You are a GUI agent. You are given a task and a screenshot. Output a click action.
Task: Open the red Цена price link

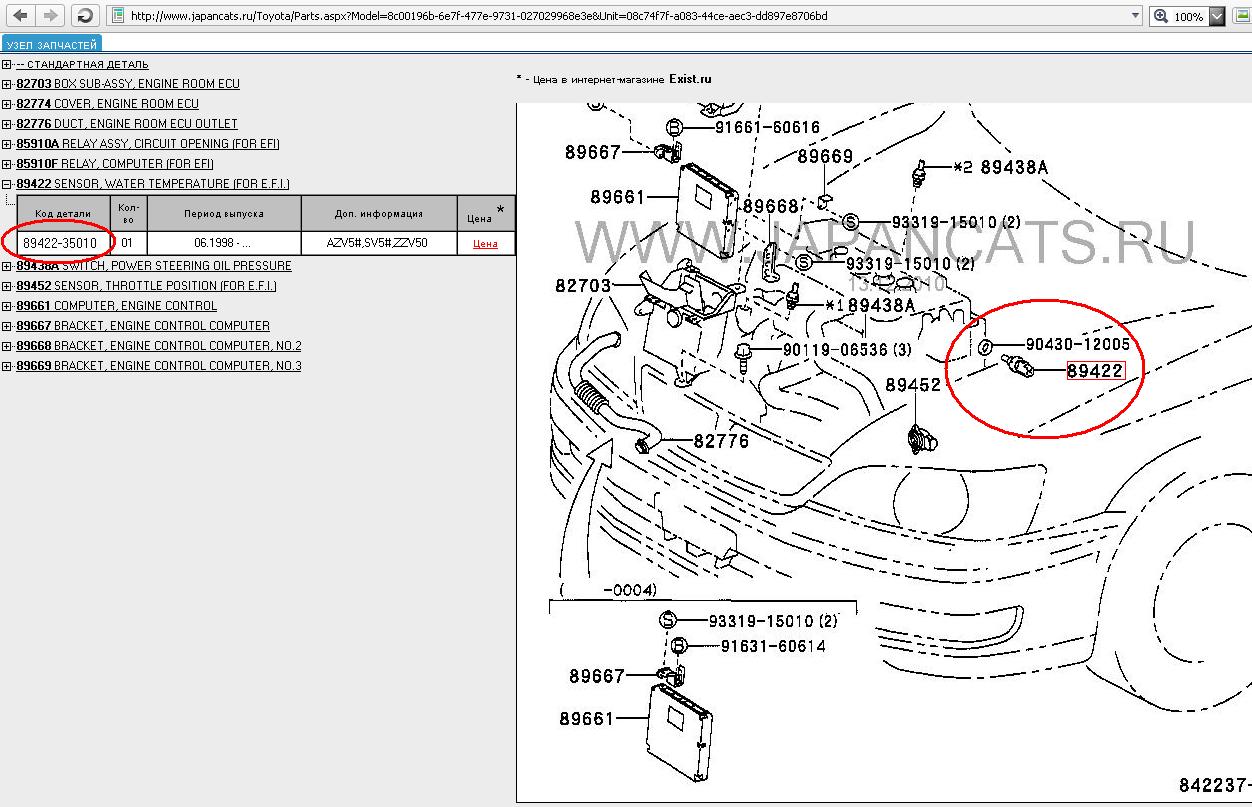click(485, 244)
